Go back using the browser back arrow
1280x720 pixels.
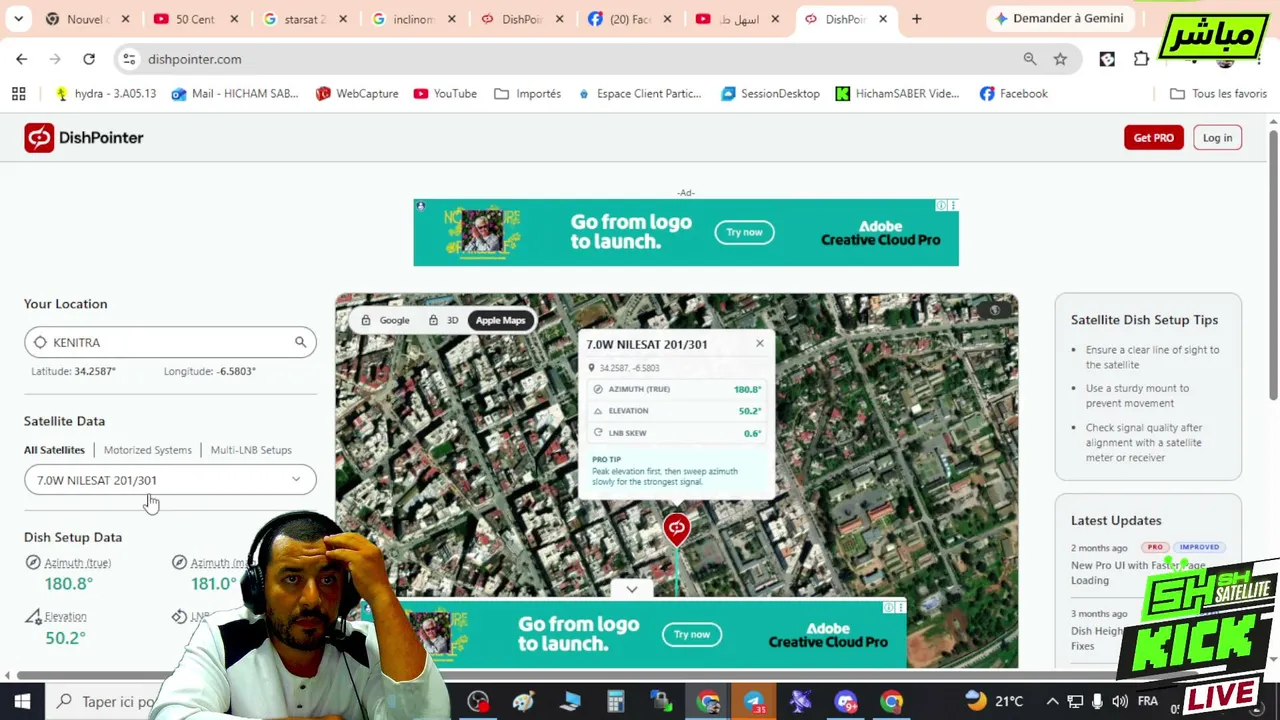coord(22,59)
